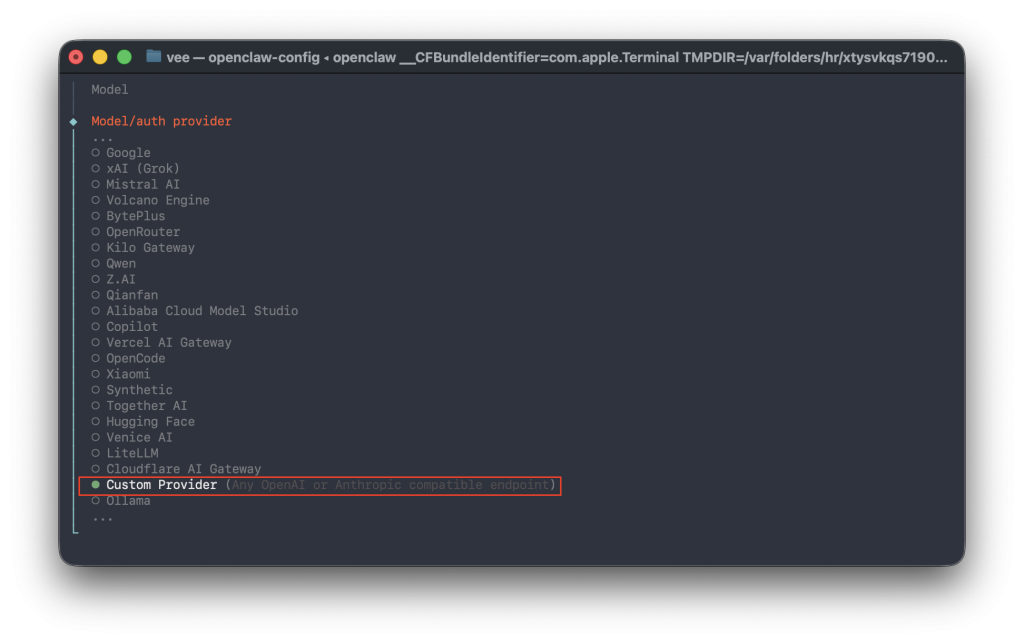Choose the LiteLLM provider entry
This screenshot has height=644, width=1024.
(132, 453)
